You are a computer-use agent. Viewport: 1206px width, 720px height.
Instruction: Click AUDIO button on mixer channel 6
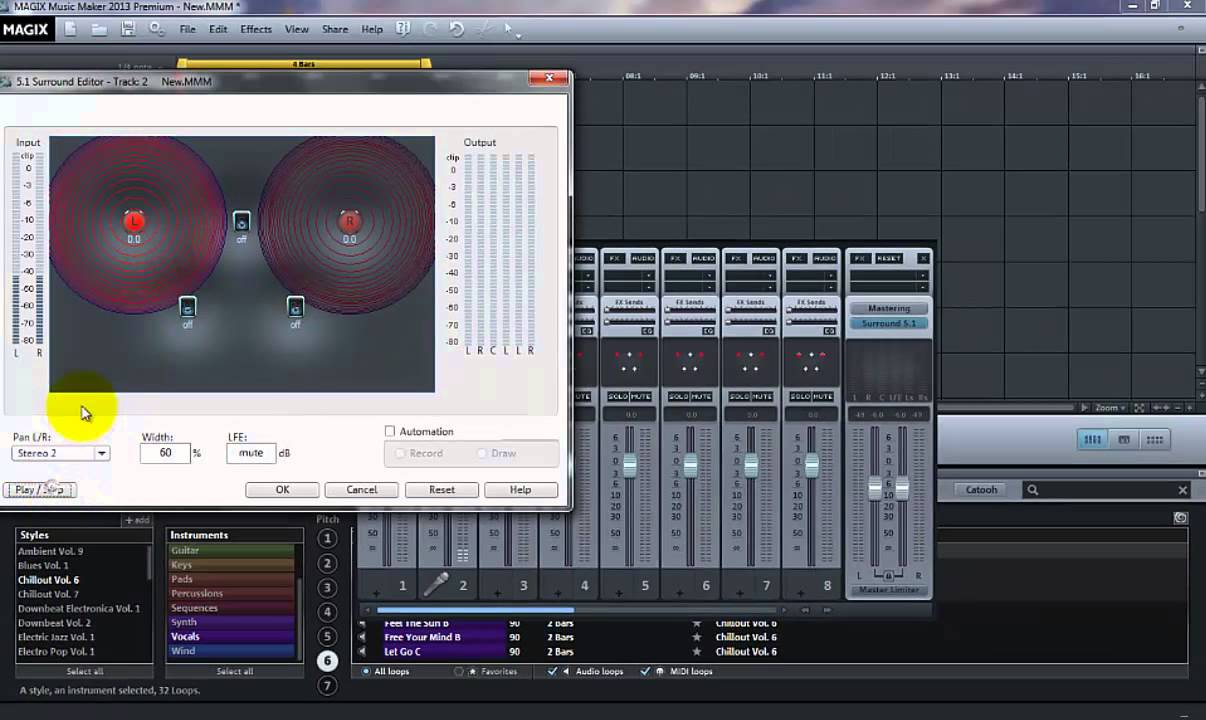703,258
